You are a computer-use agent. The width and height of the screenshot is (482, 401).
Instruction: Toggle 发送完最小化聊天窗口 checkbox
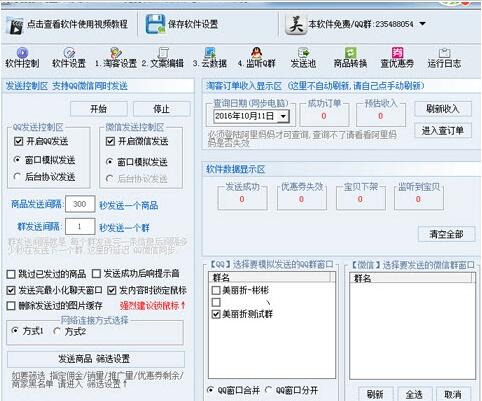11,290
